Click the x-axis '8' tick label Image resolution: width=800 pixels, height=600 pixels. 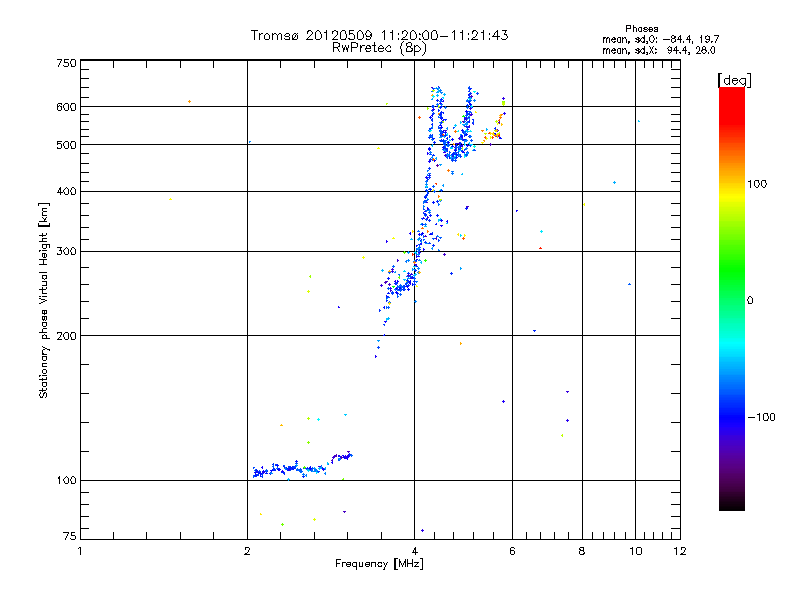(582, 551)
